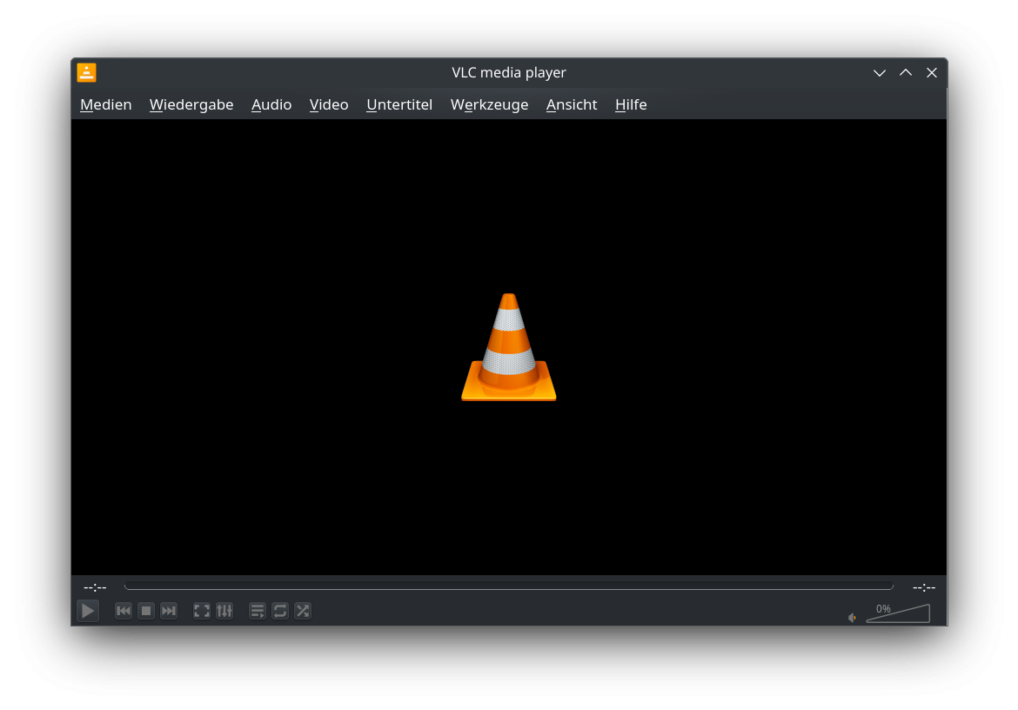Skip to the previous track
Screen dimensions: 1018x710
coord(123,610)
